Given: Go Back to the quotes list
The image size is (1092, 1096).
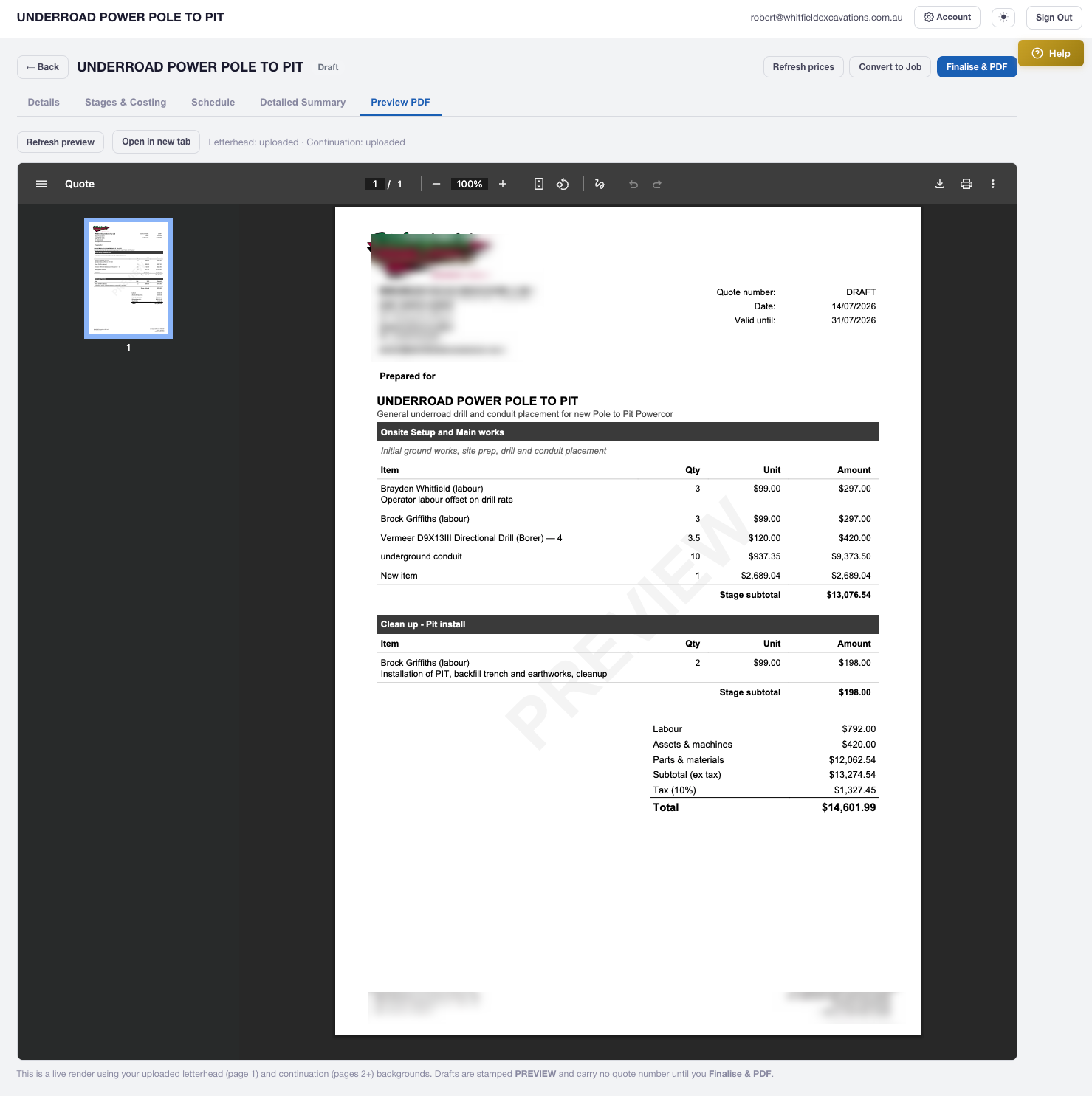Looking at the screenshot, I should pyautogui.click(x=43, y=67).
